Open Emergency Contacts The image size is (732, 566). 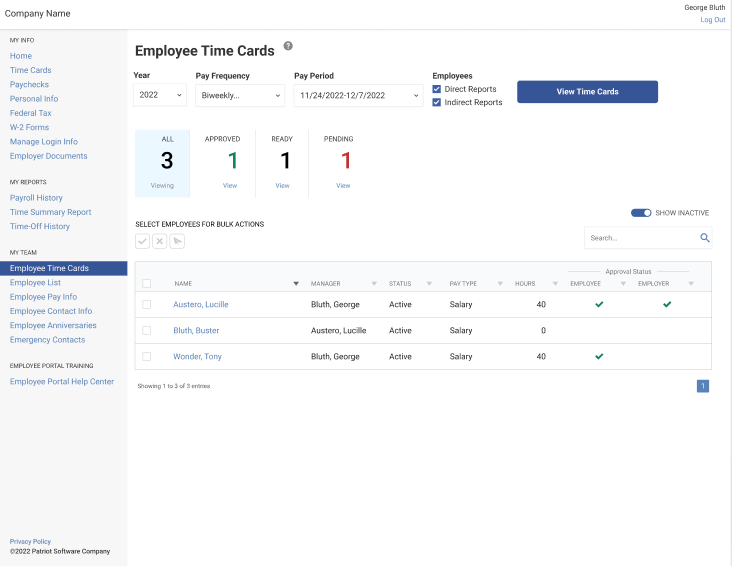(x=48, y=340)
